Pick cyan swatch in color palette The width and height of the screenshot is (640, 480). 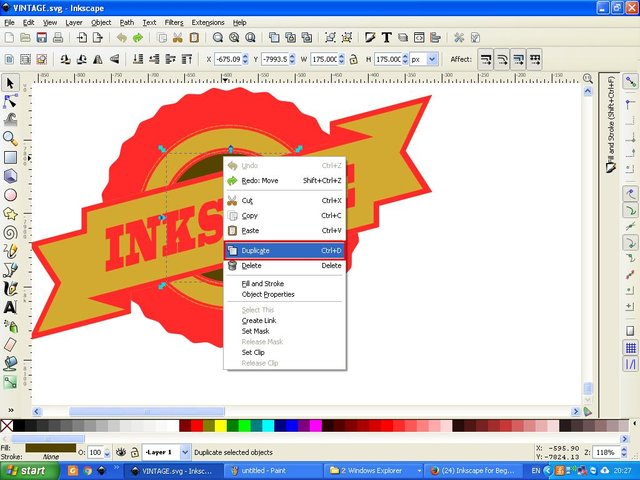click(268, 426)
